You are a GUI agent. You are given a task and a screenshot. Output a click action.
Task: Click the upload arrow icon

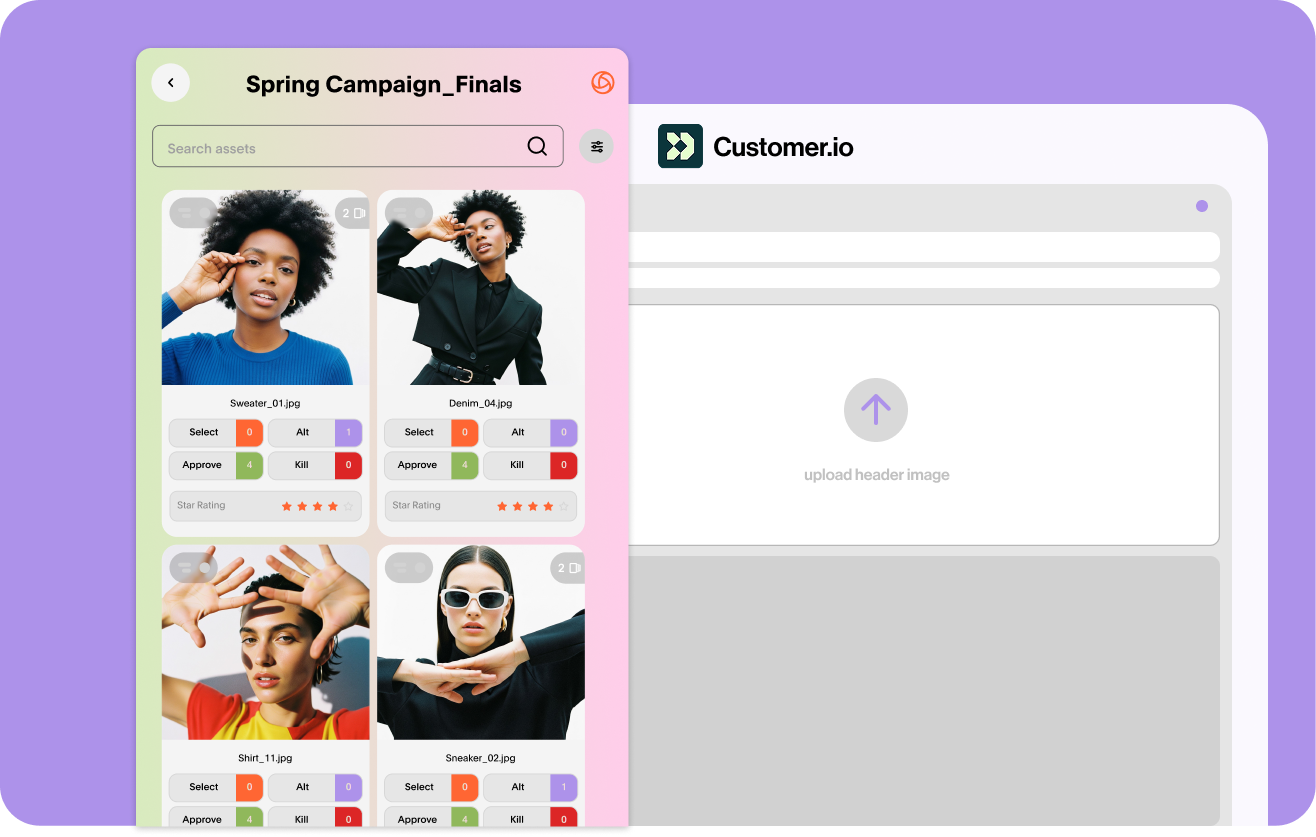[x=875, y=410]
